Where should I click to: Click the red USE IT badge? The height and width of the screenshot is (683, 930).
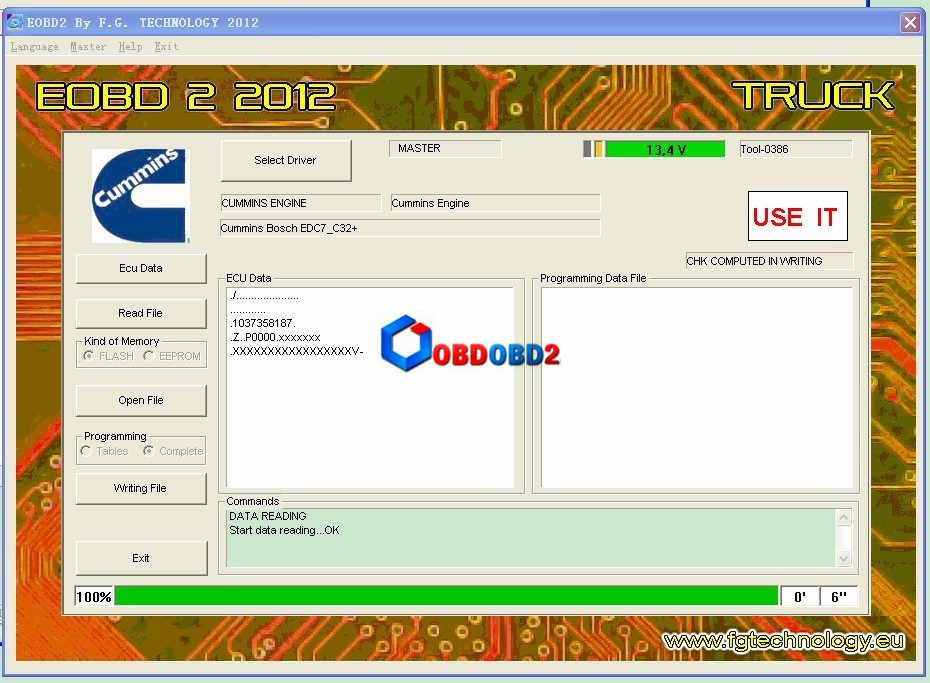click(797, 216)
